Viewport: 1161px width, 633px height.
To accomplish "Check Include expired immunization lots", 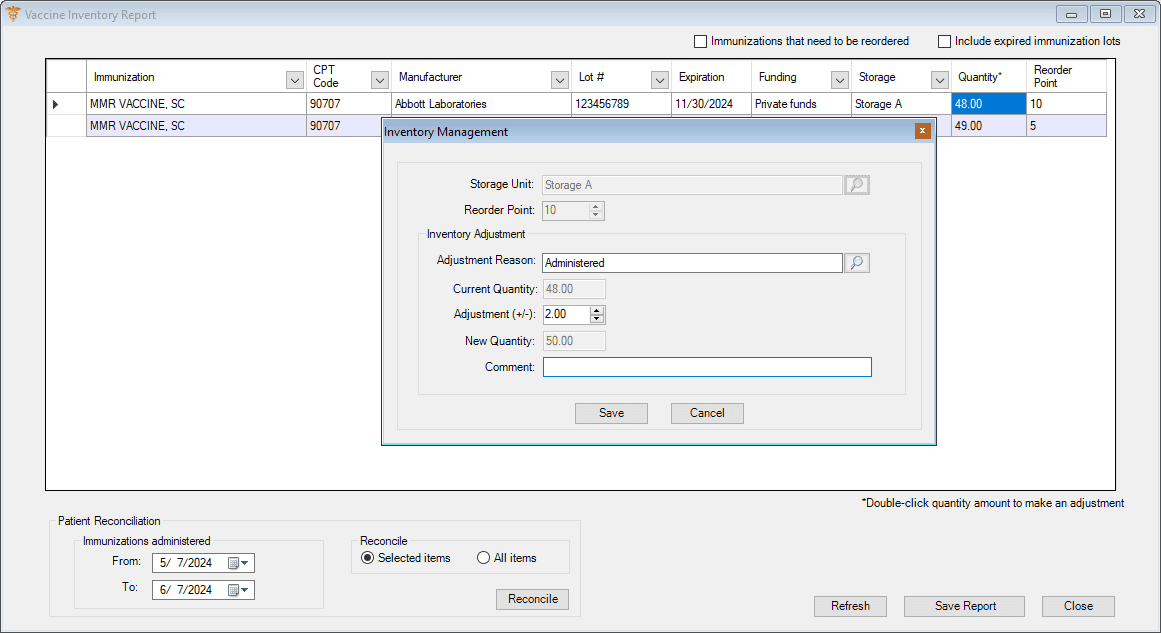I will (944, 42).
